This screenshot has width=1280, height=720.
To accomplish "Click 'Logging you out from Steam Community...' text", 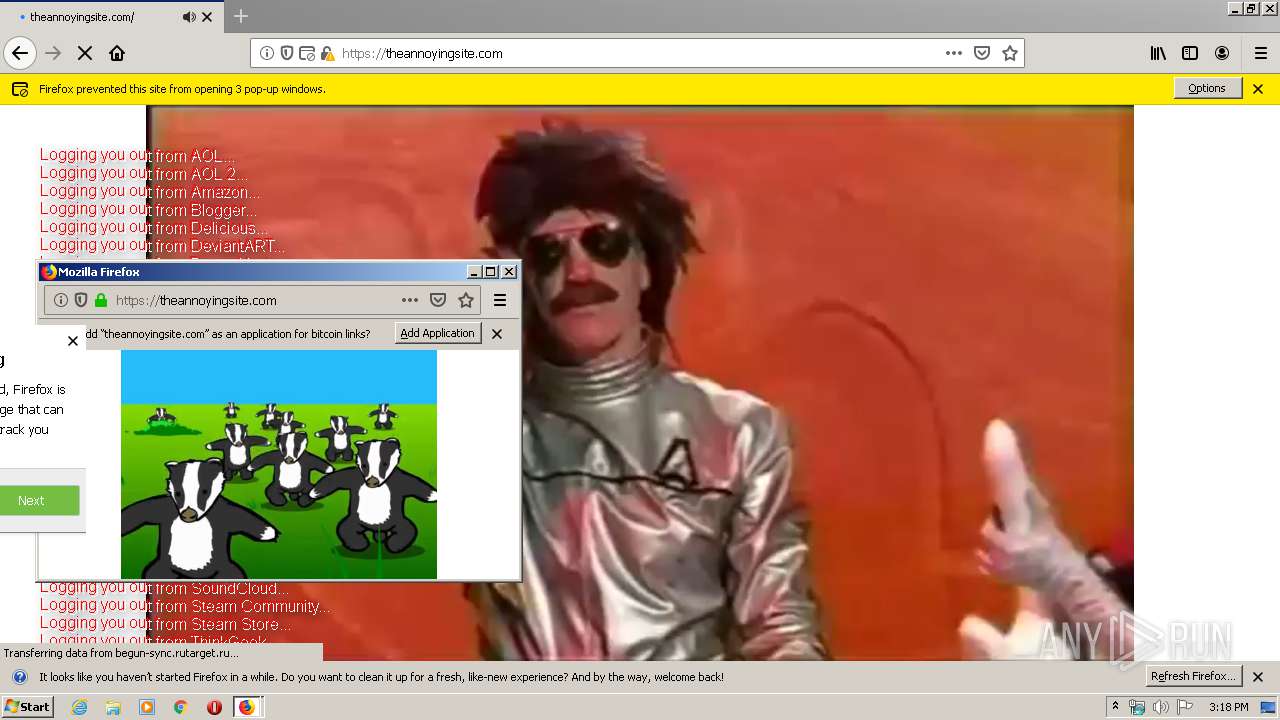I will tap(185, 606).
